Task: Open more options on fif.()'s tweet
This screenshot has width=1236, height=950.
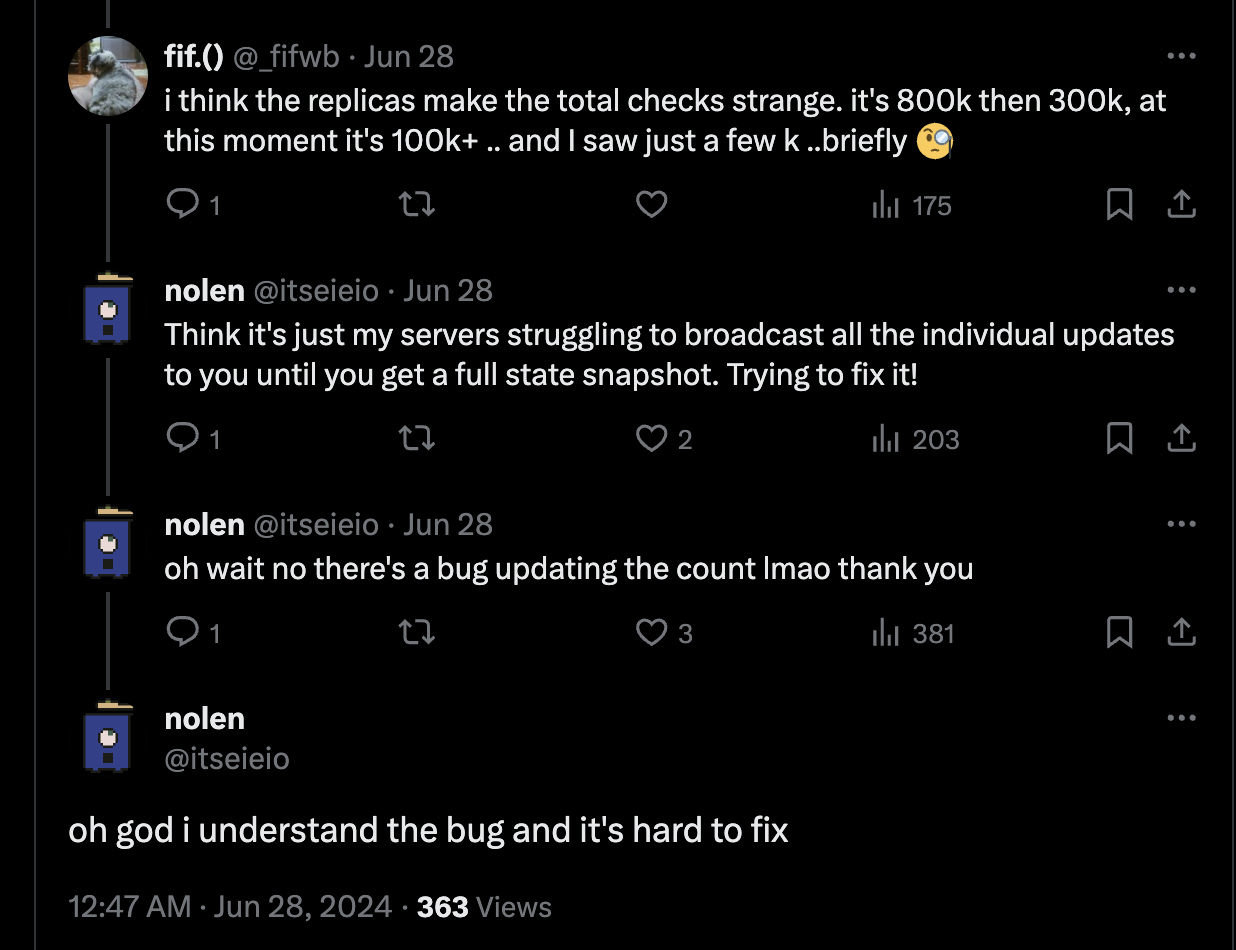Action: (x=1181, y=56)
